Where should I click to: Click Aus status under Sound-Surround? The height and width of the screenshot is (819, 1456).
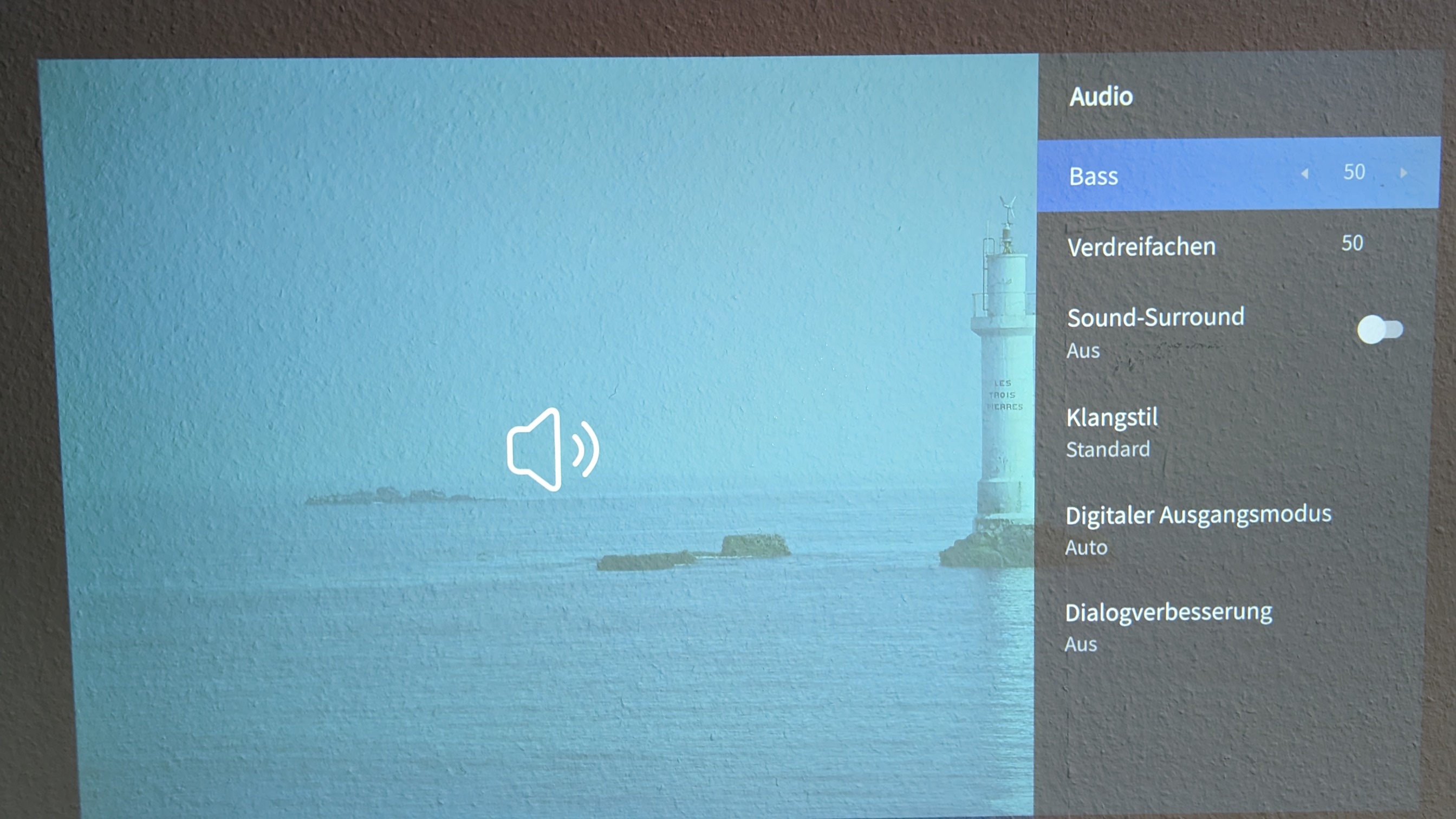[x=1082, y=351]
